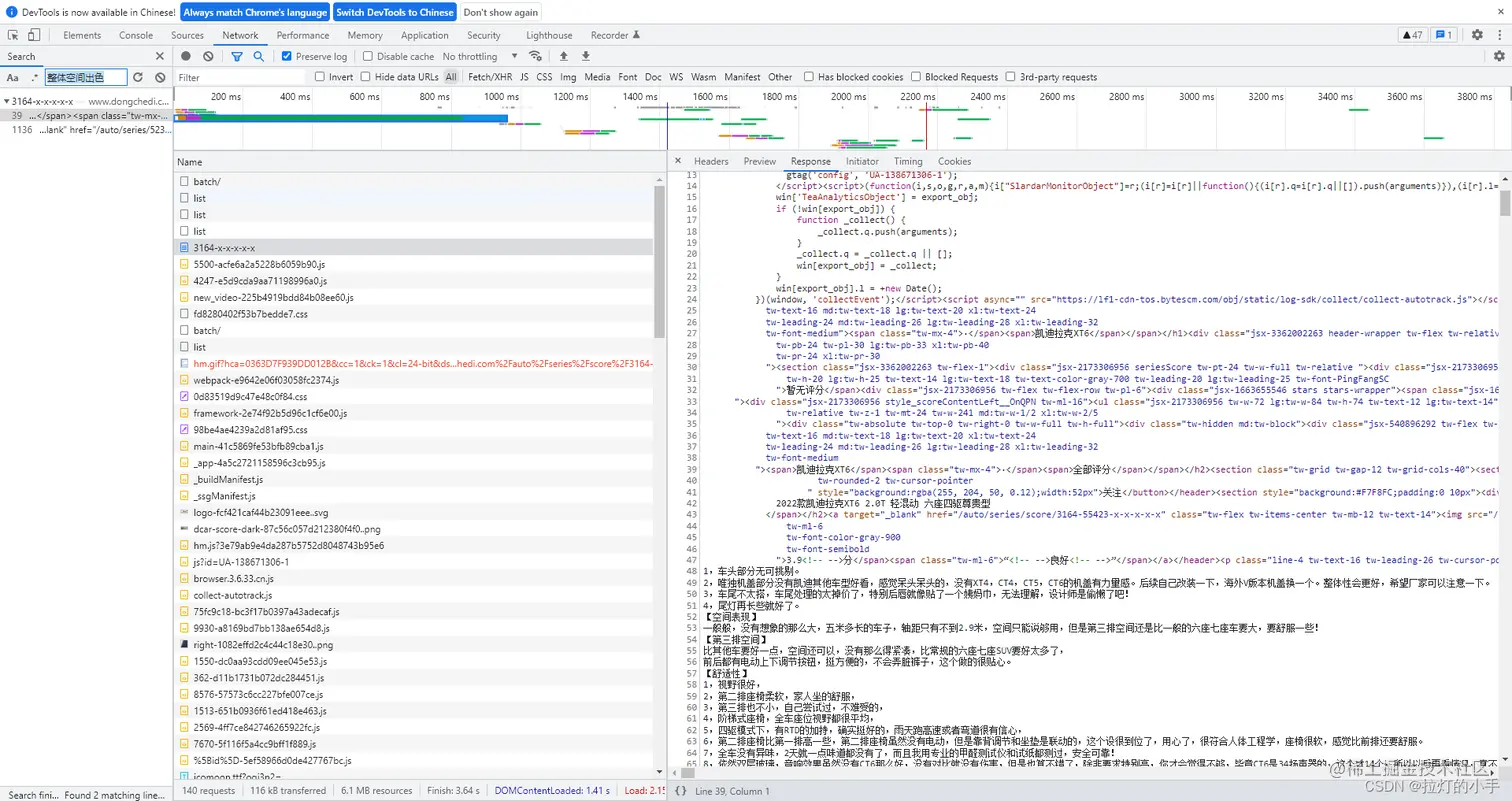Click Switch DevTools to Chinese
Image resolution: width=1512 pixels, height=801 pixels.
click(x=394, y=12)
